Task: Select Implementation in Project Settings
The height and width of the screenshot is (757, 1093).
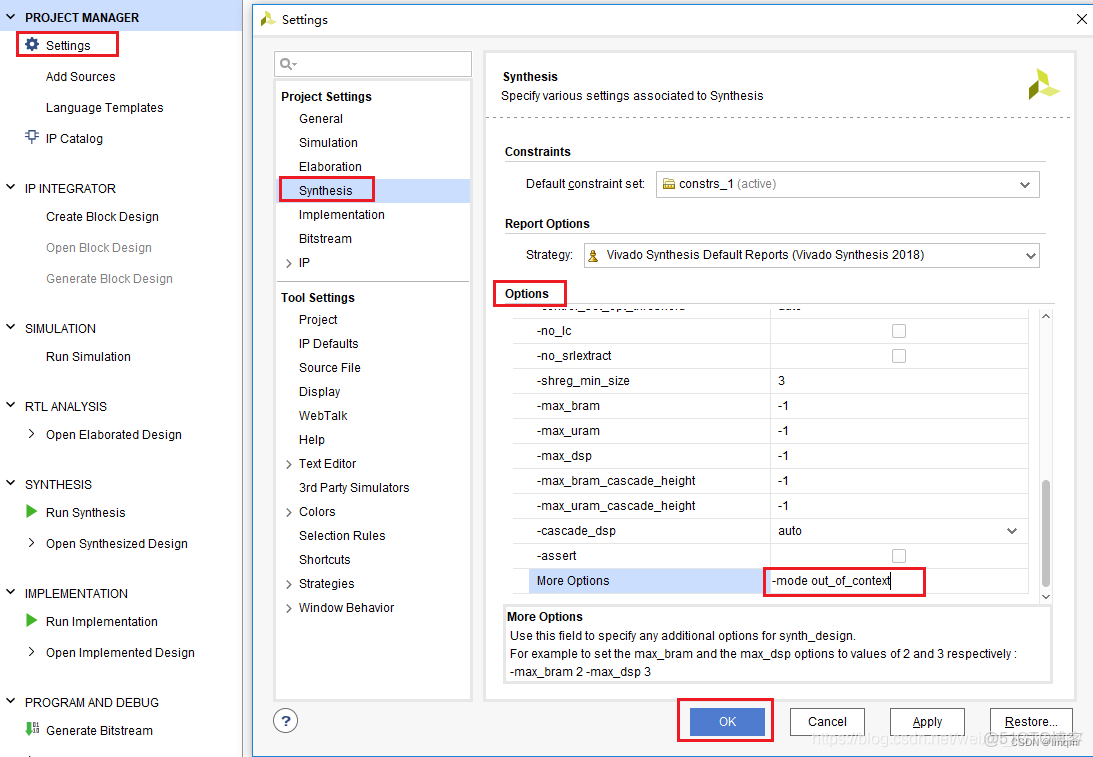Action: (342, 215)
